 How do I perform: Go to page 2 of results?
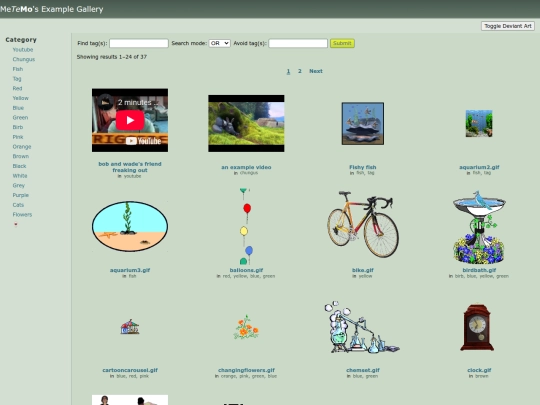pyautogui.click(x=300, y=71)
